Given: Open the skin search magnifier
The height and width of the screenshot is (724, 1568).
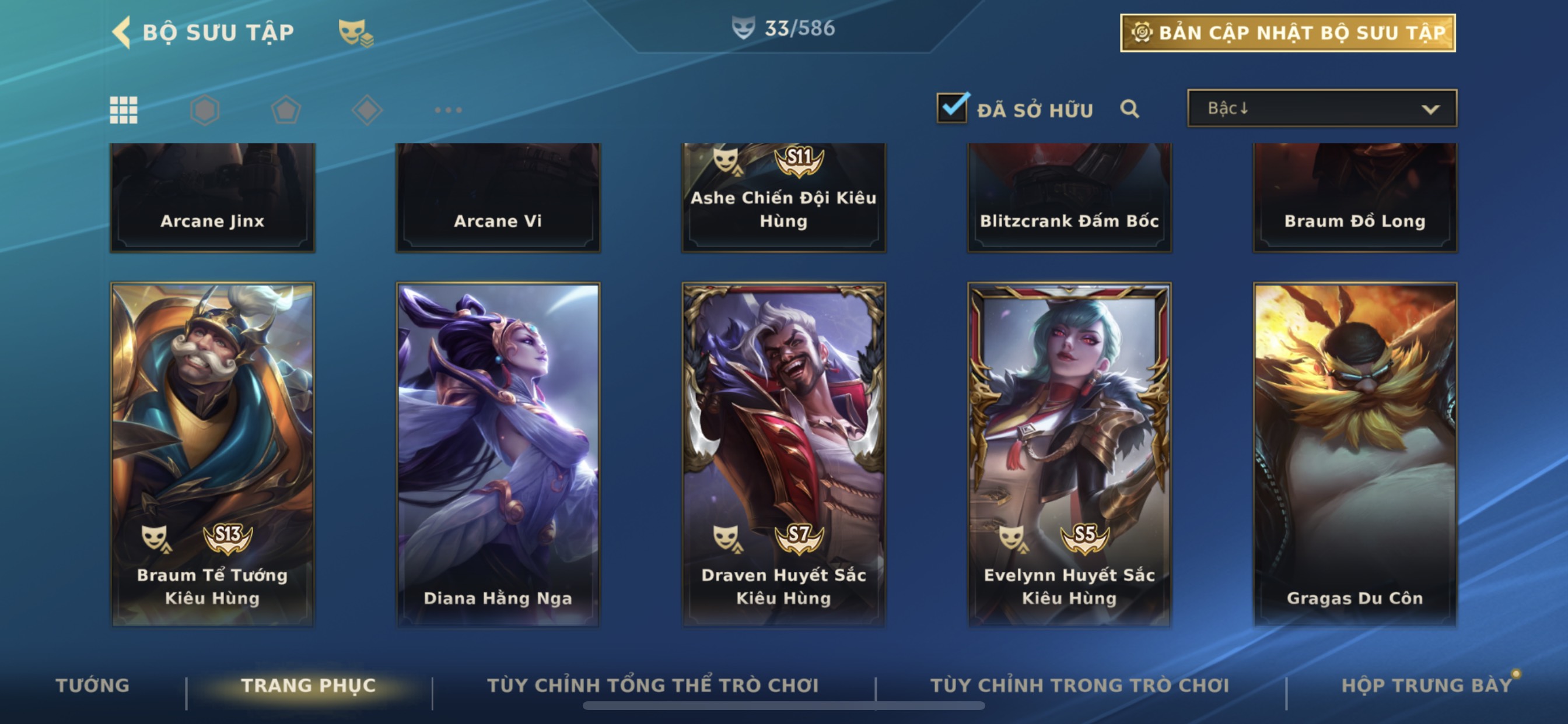Looking at the screenshot, I should [1130, 109].
